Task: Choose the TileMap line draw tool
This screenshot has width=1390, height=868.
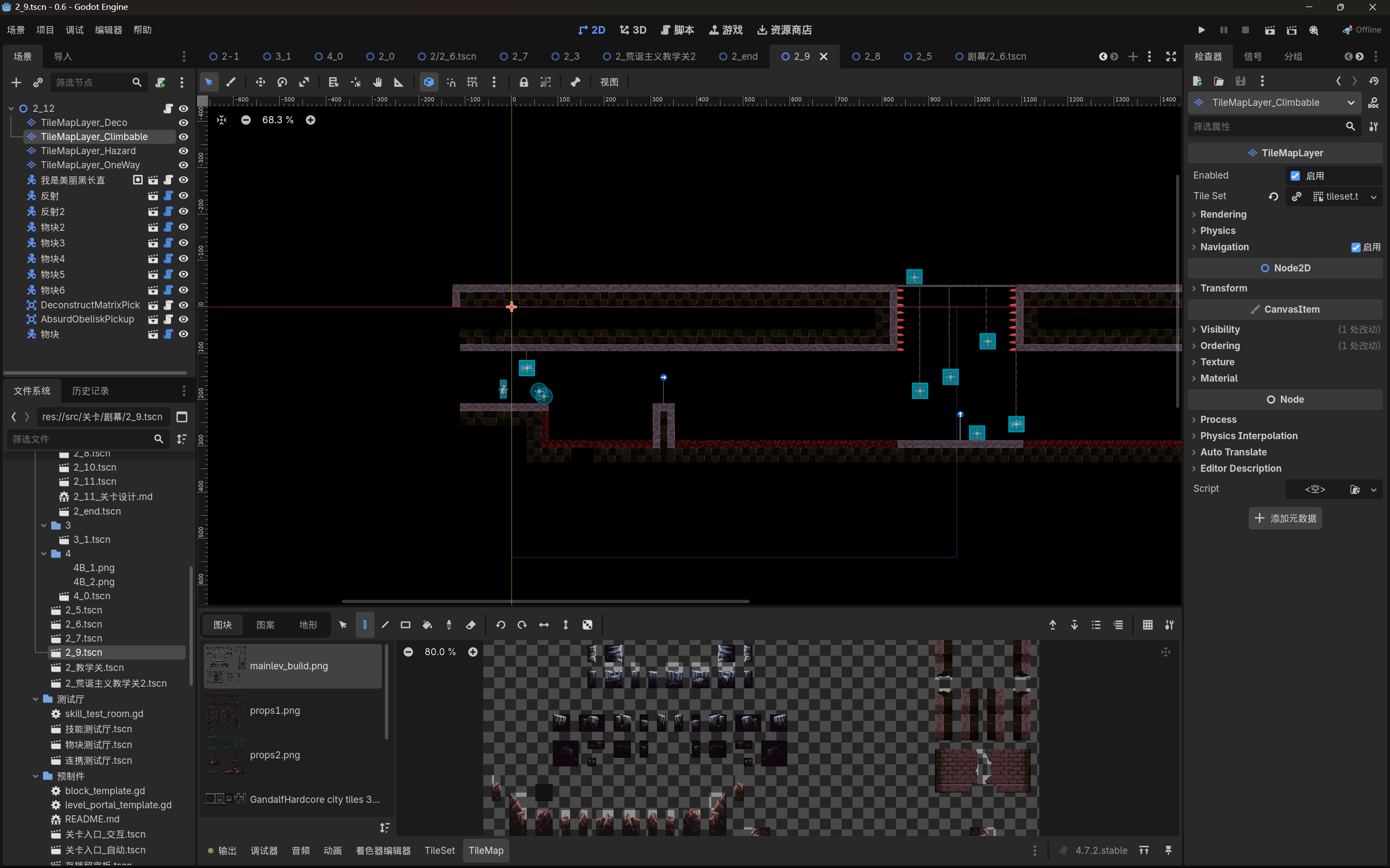Action: [386, 625]
